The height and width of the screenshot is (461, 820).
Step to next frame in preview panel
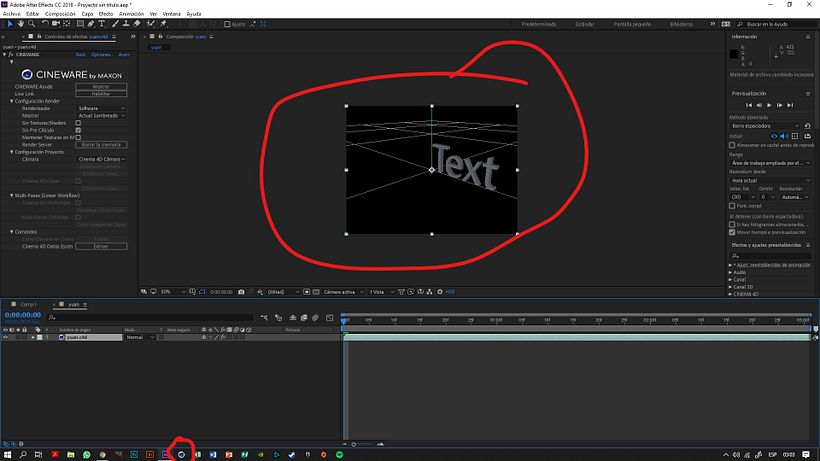[779, 105]
